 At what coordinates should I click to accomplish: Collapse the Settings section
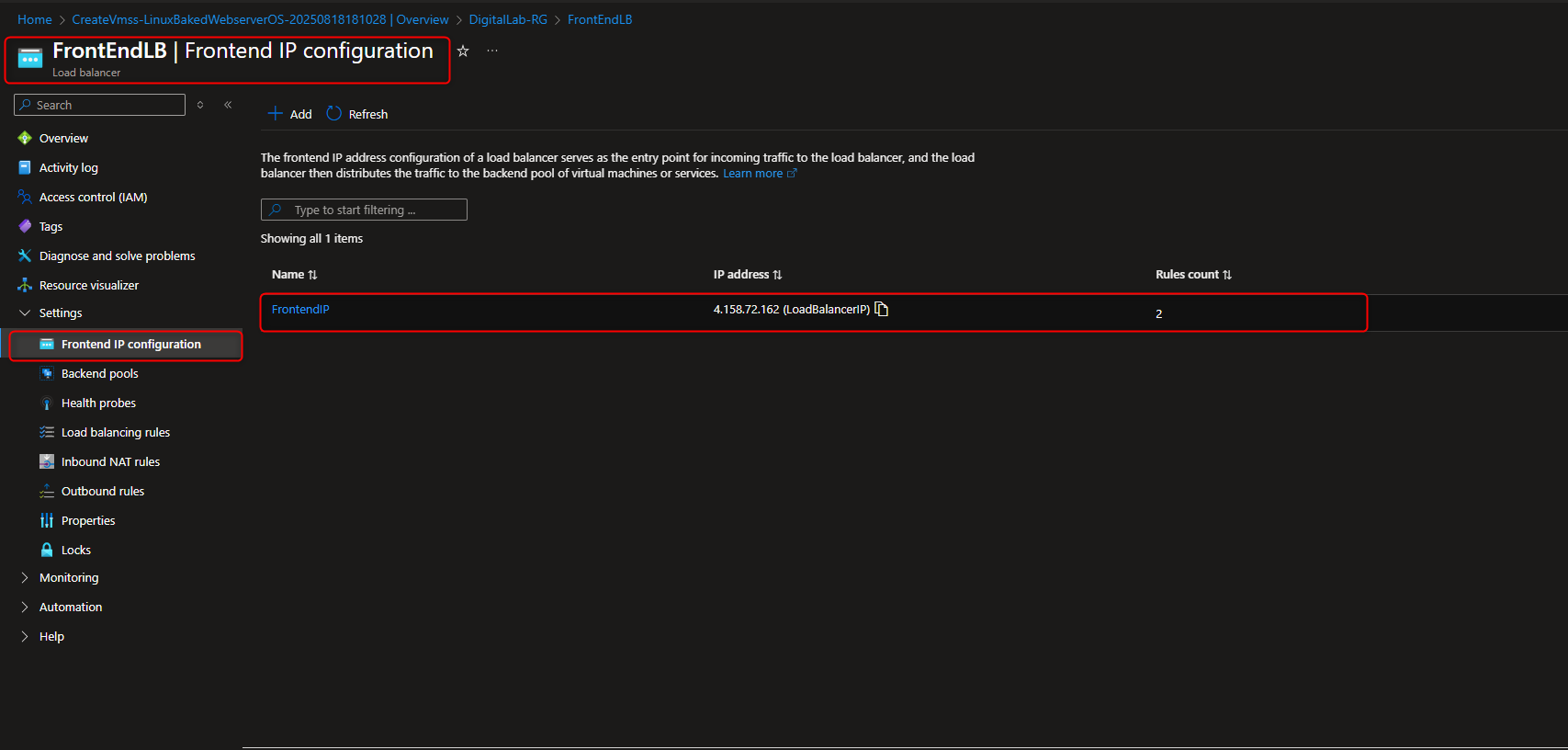25,312
